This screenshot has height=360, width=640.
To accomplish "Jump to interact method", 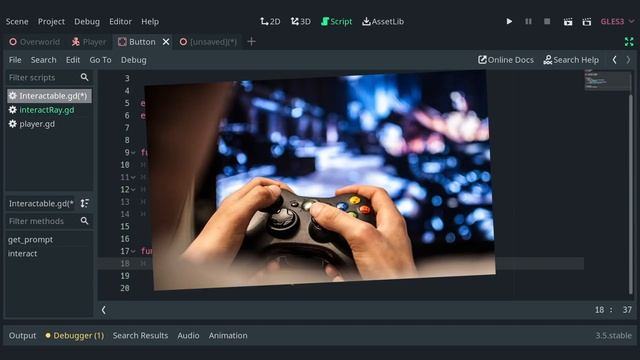I will point(22,253).
